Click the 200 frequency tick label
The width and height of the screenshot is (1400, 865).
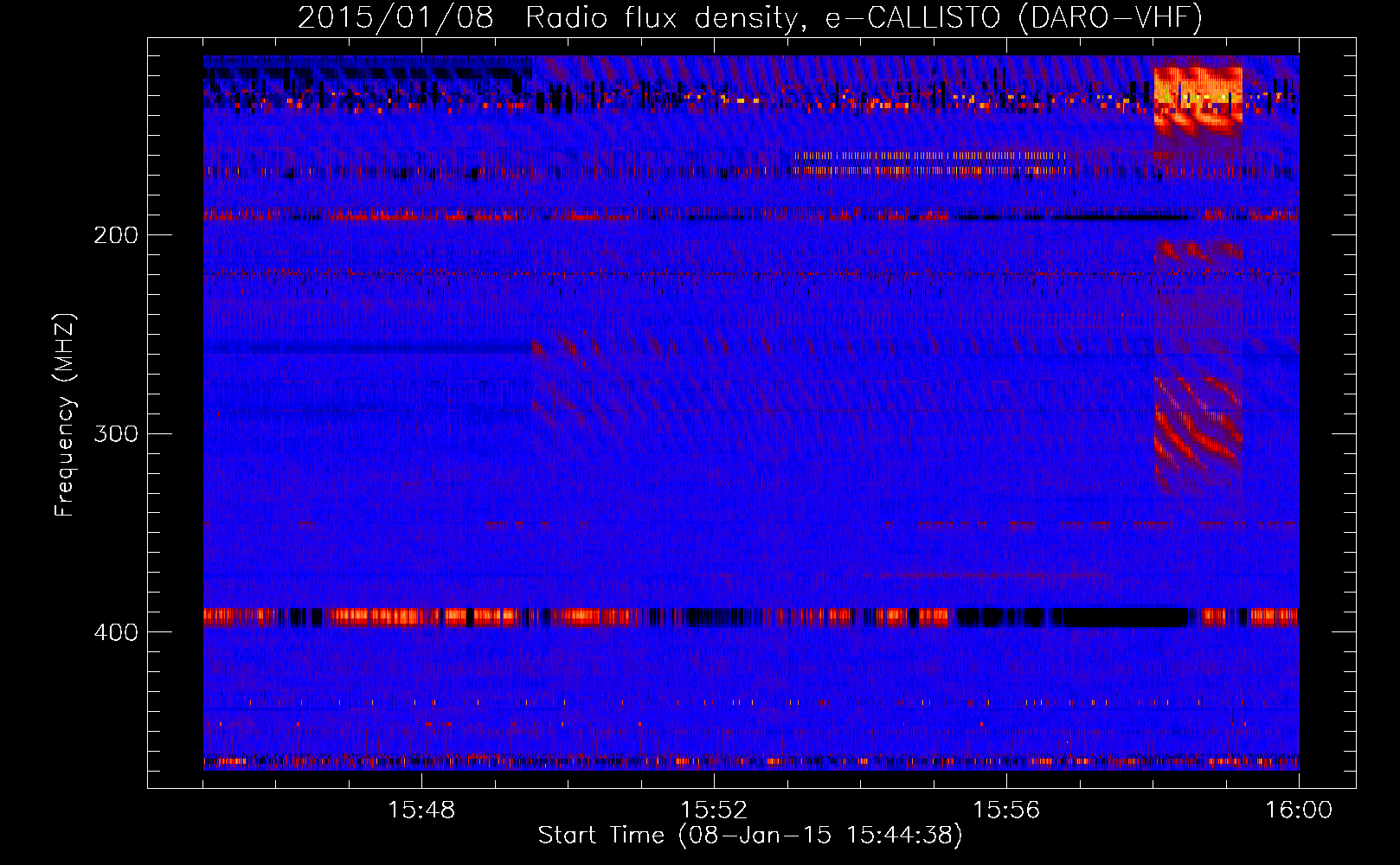pyautogui.click(x=116, y=235)
